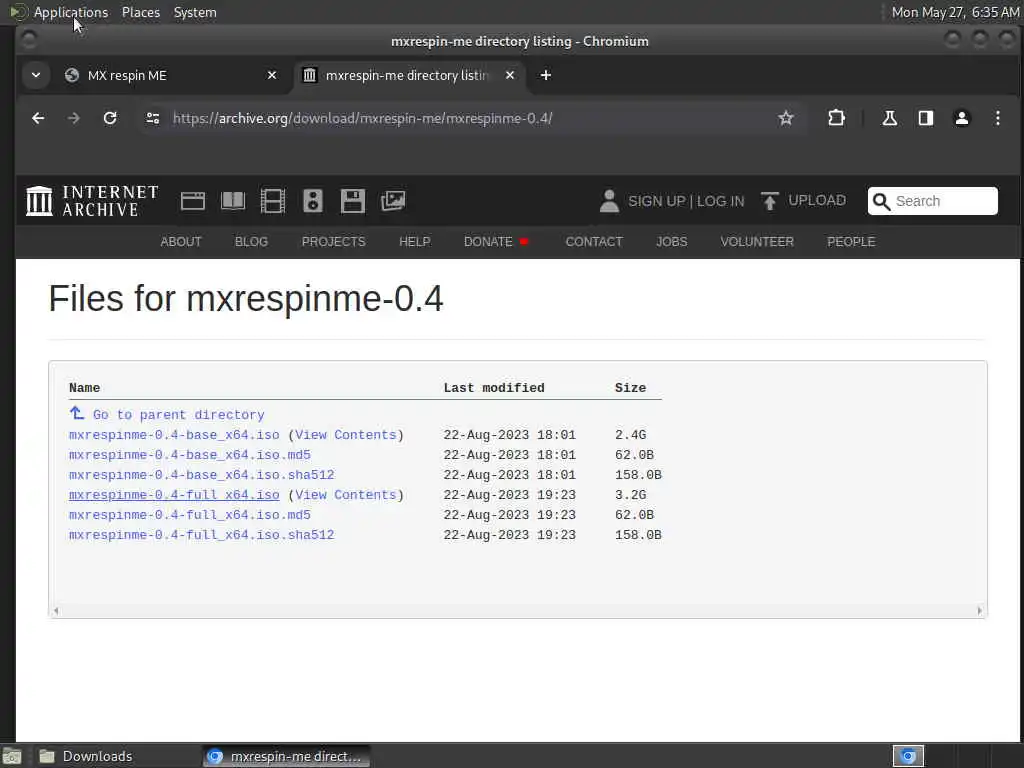Select the mxrespin-me directory listing tab
This screenshot has height=768, width=1024.
pyautogui.click(x=407, y=76)
